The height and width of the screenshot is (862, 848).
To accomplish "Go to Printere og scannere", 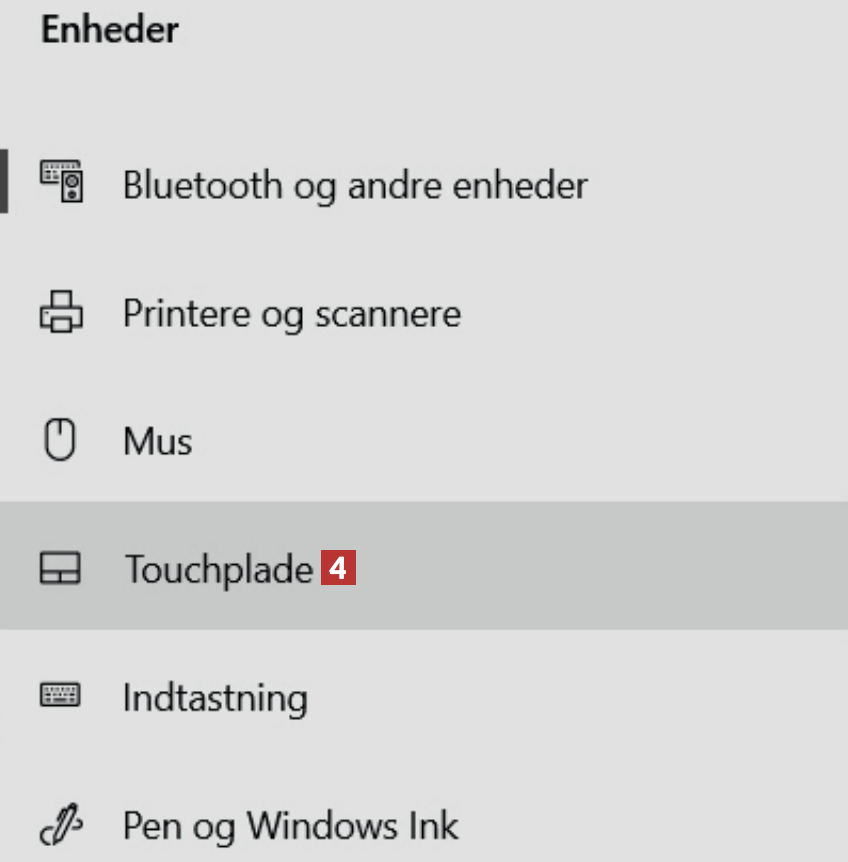I will pos(291,314).
